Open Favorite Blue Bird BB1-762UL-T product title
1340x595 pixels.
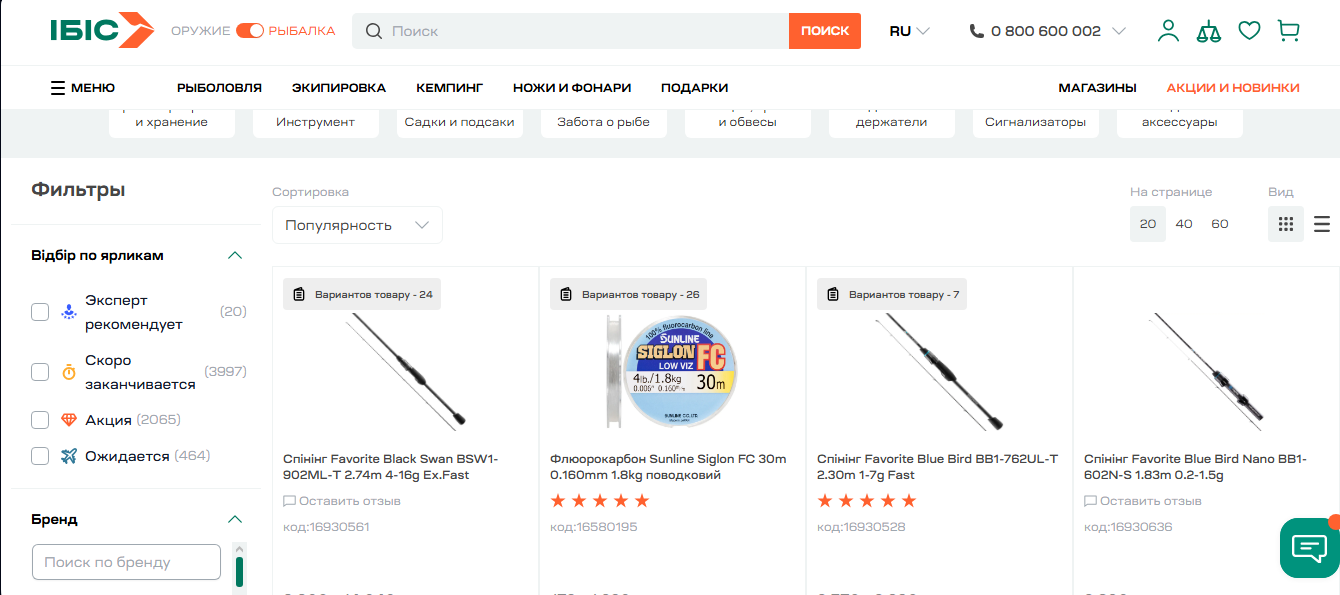(x=937, y=467)
